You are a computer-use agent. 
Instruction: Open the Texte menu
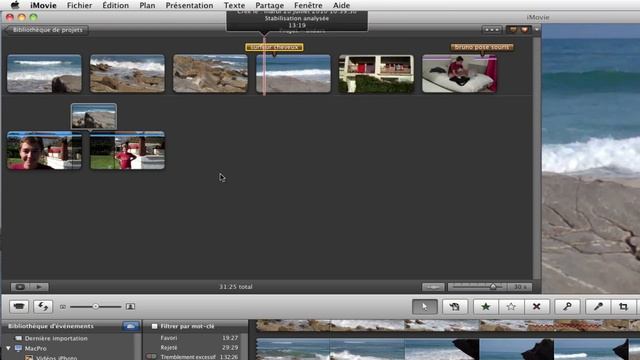pos(234,5)
